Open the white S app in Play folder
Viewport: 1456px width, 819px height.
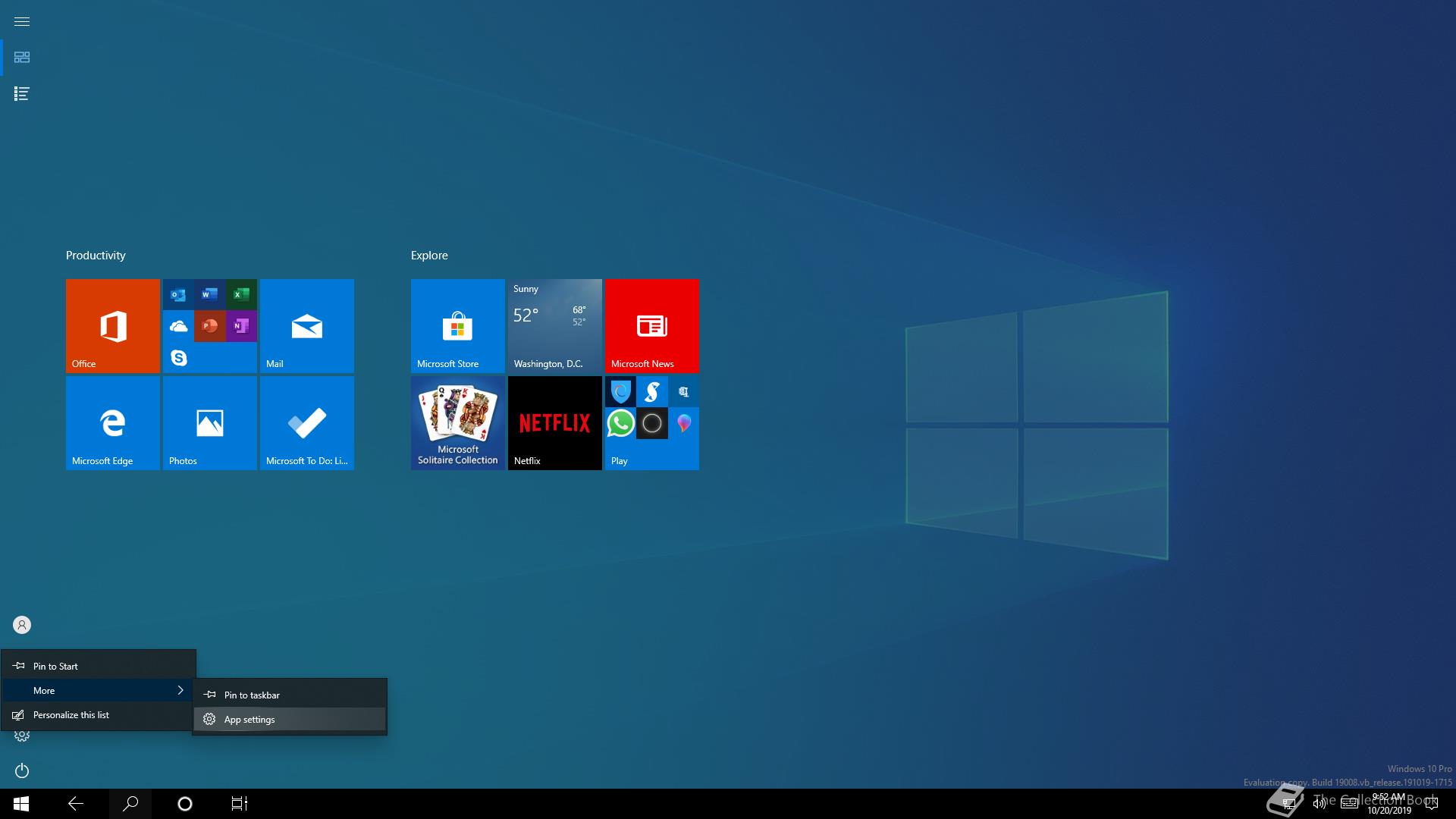click(x=652, y=391)
